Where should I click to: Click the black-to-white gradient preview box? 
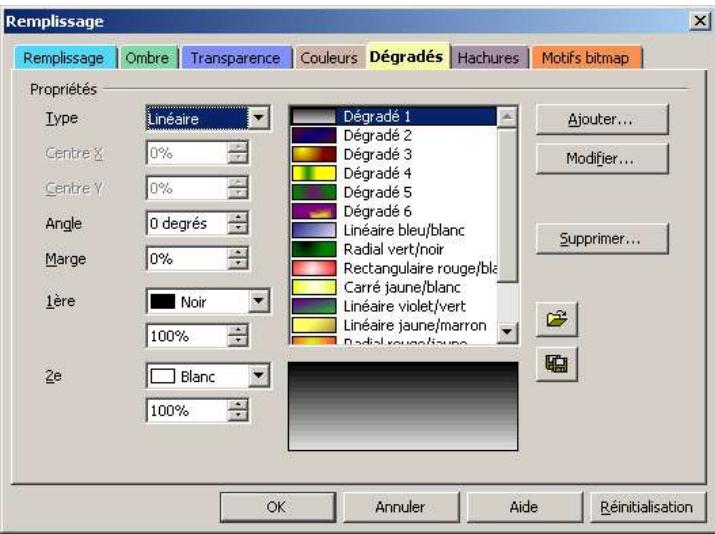pyautogui.click(x=403, y=406)
